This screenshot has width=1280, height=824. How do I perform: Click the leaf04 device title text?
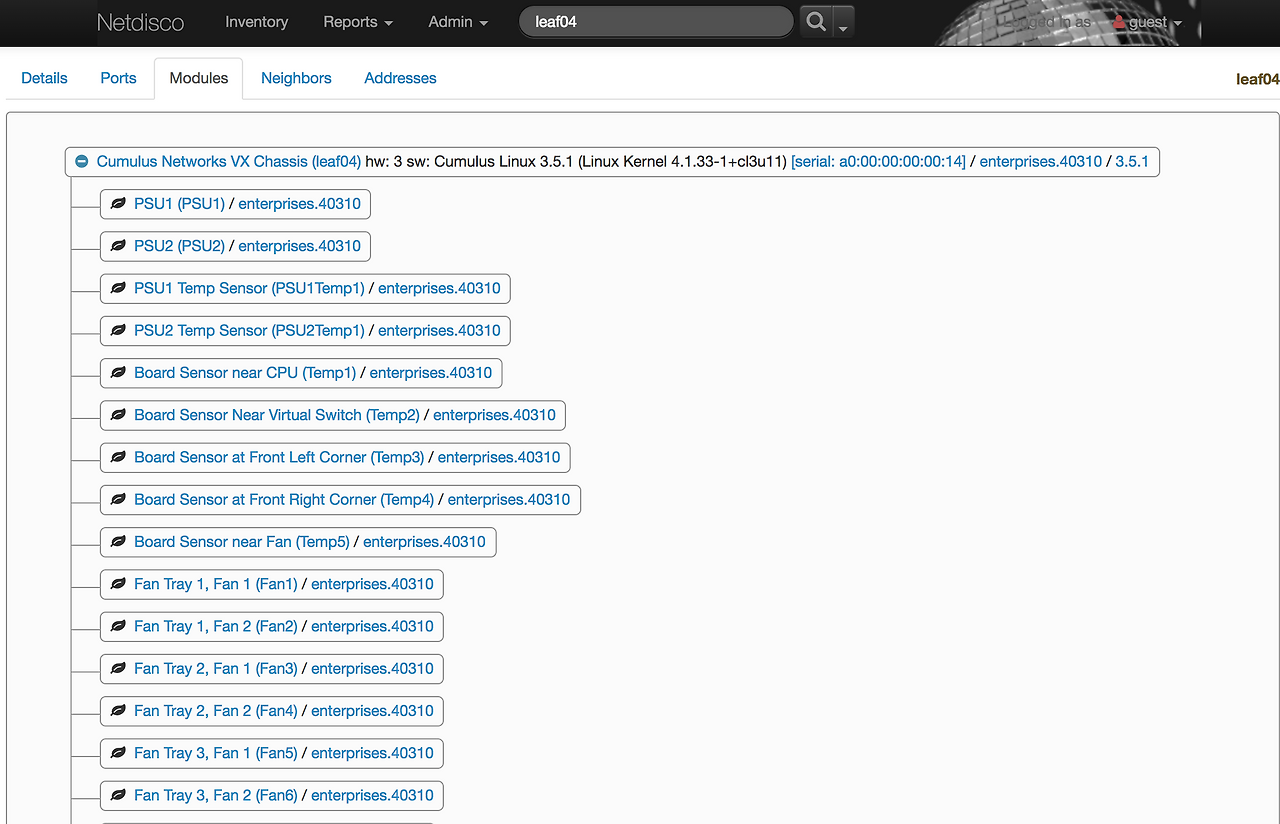point(1257,79)
